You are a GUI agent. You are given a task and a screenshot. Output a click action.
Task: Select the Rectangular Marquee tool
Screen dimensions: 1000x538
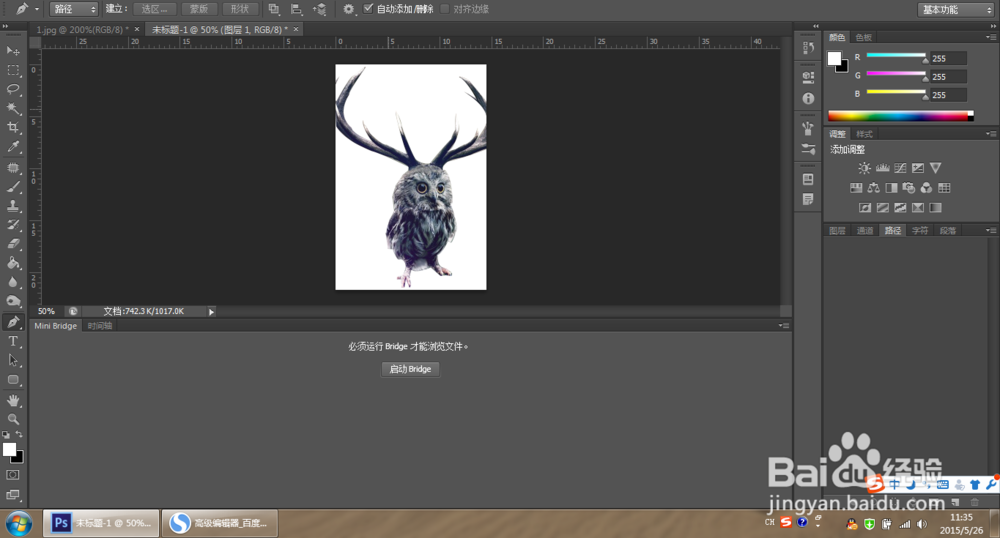click(x=13, y=70)
